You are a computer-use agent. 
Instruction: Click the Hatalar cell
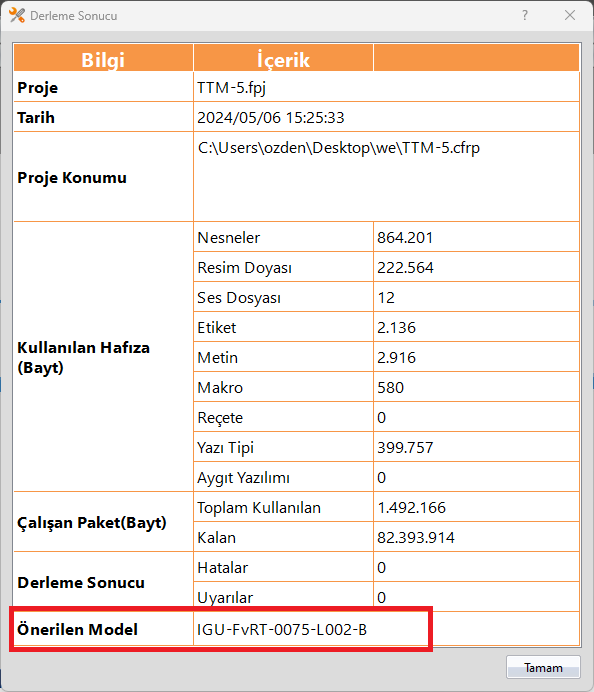coord(283,568)
